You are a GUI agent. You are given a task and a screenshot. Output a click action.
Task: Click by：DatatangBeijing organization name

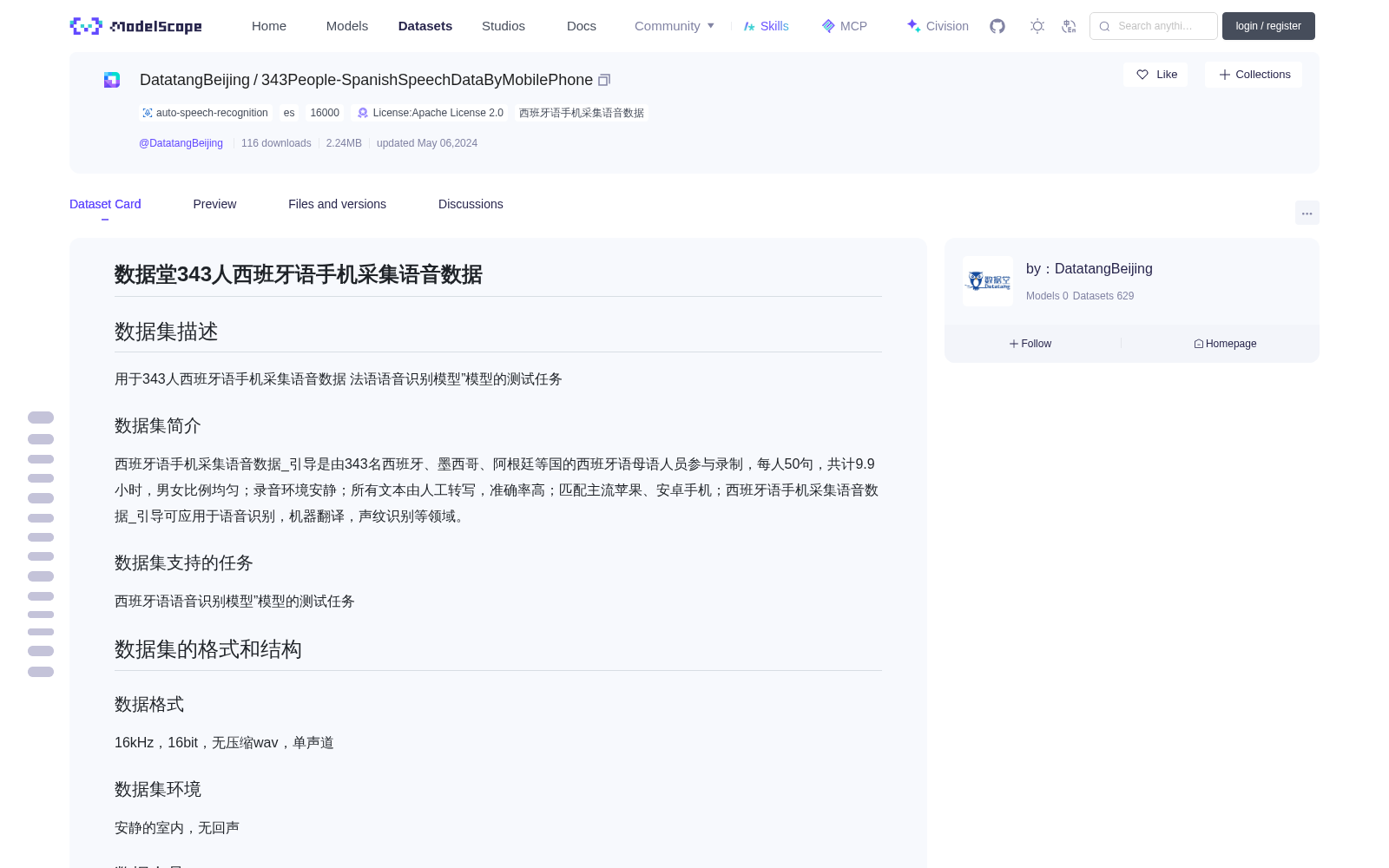pos(1089,269)
